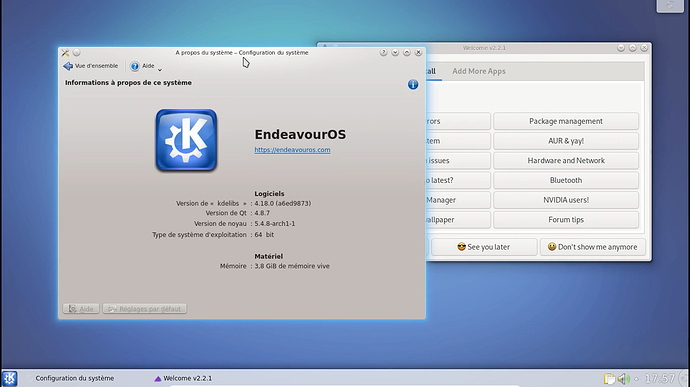The height and width of the screenshot is (387, 690).
Task: Open Hardware and Network in Welcome
Action: pos(566,161)
